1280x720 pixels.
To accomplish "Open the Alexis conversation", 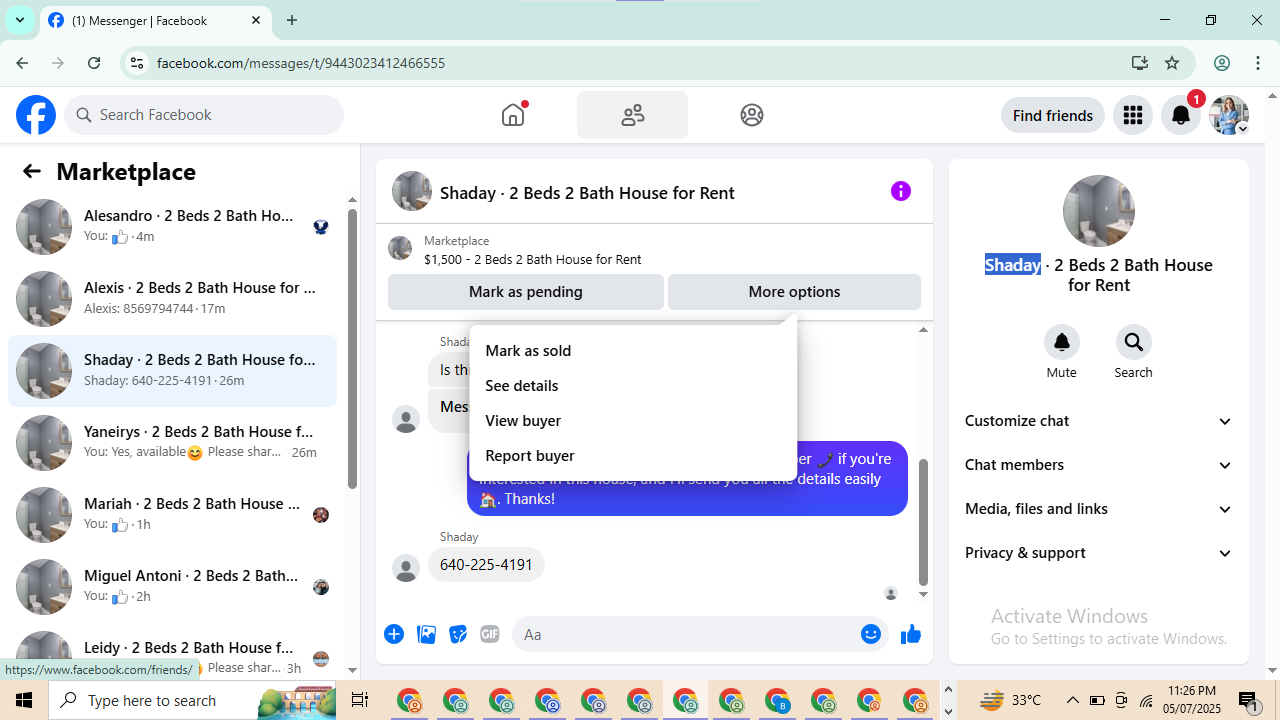I will (x=172, y=298).
